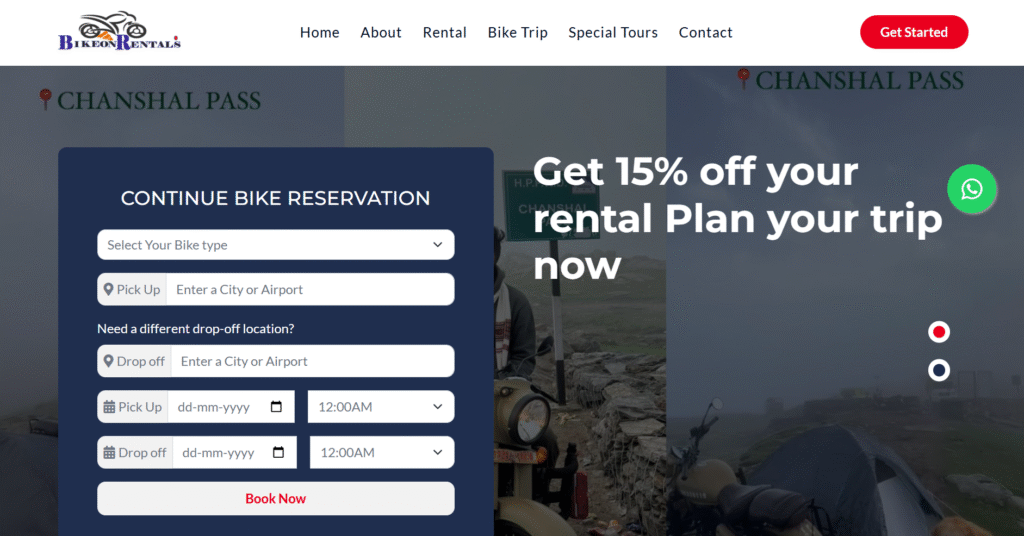The image size is (1024, 536).
Task: Click the Book Now button
Action: [276, 499]
